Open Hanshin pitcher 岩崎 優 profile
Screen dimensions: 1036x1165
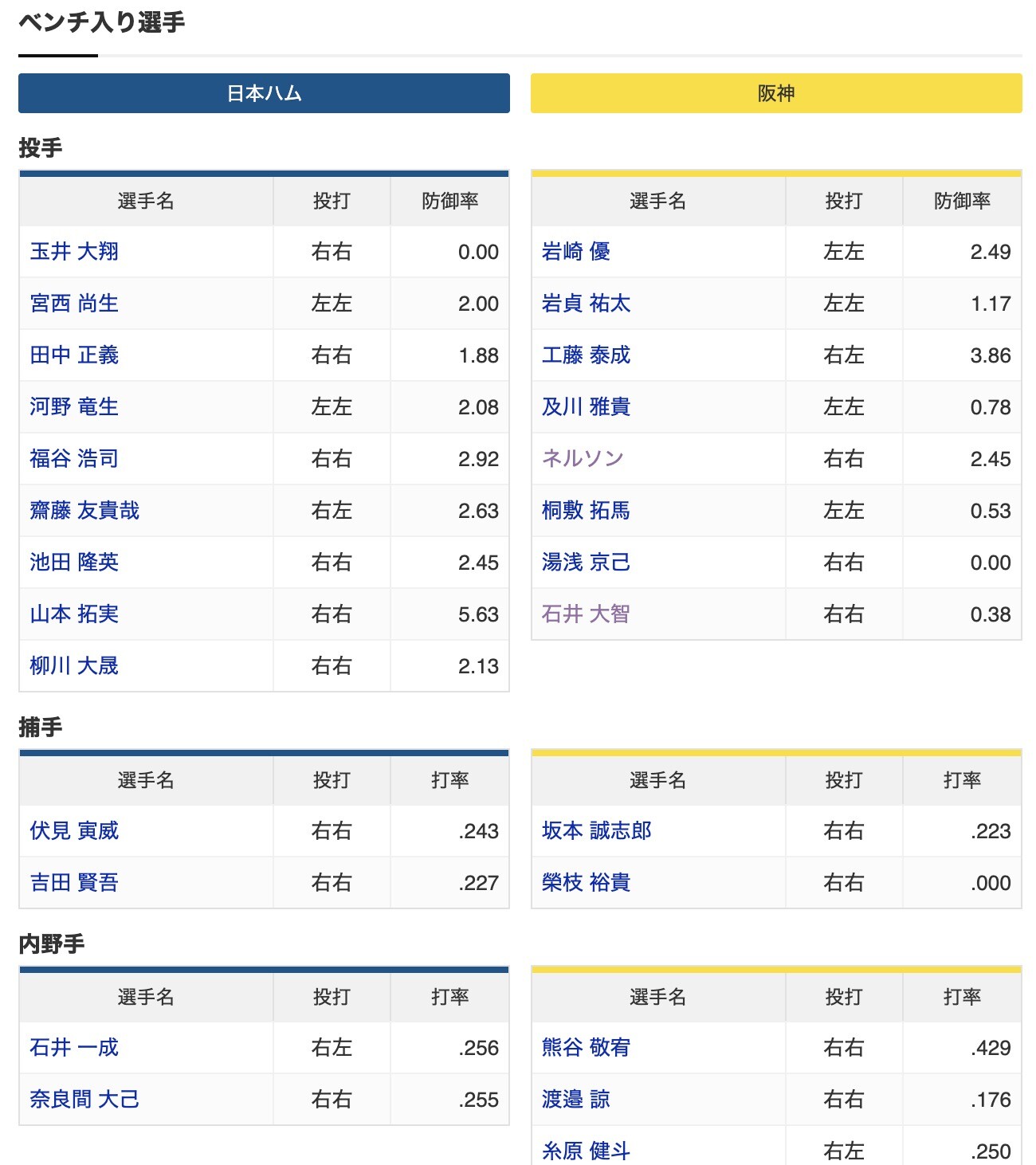tap(576, 252)
